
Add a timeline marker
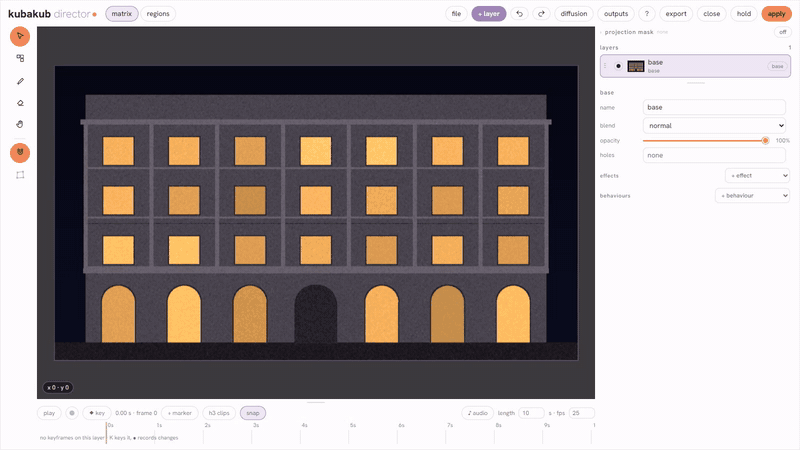pyautogui.click(x=180, y=413)
